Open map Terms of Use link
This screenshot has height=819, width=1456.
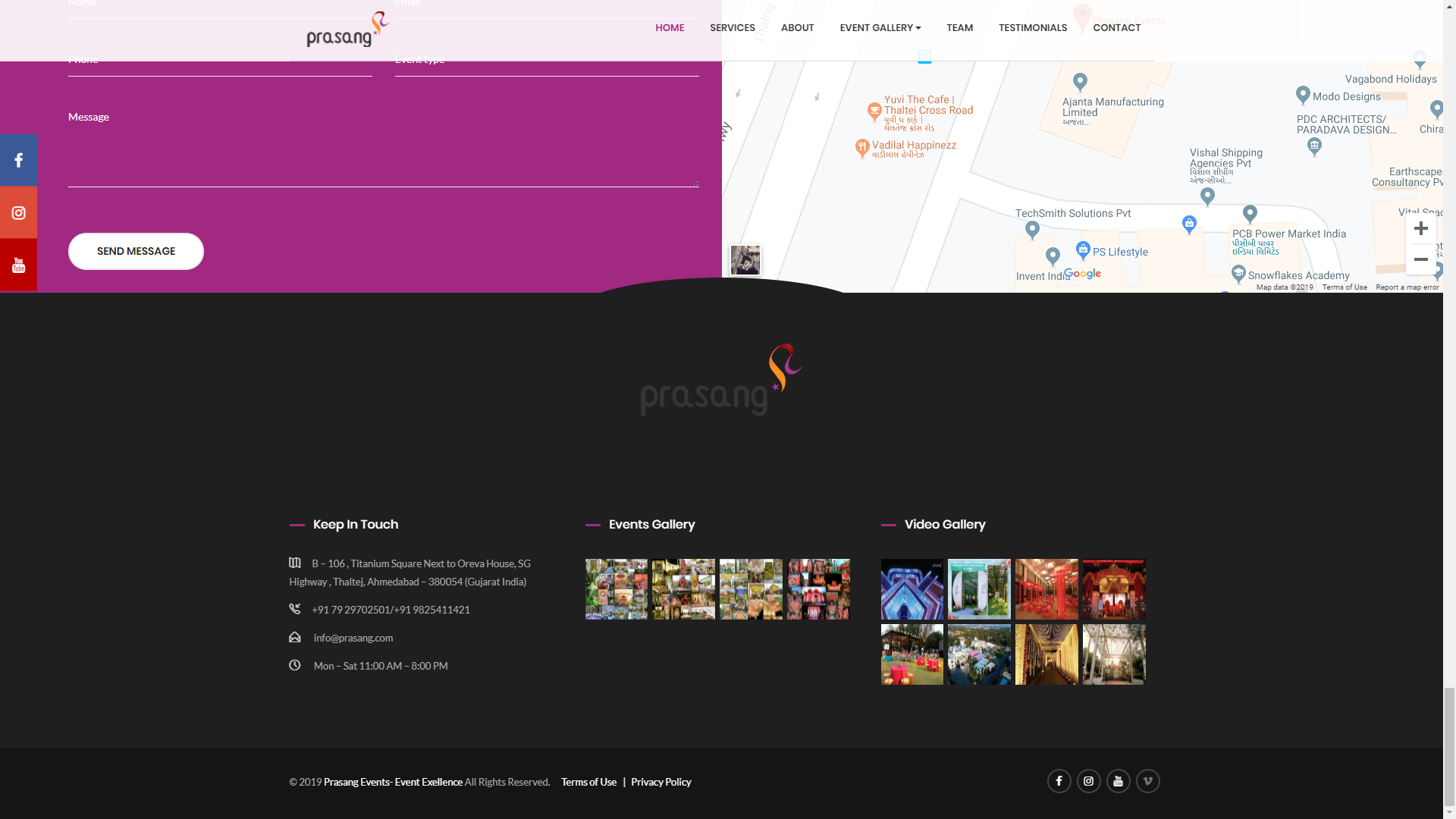click(x=1345, y=287)
